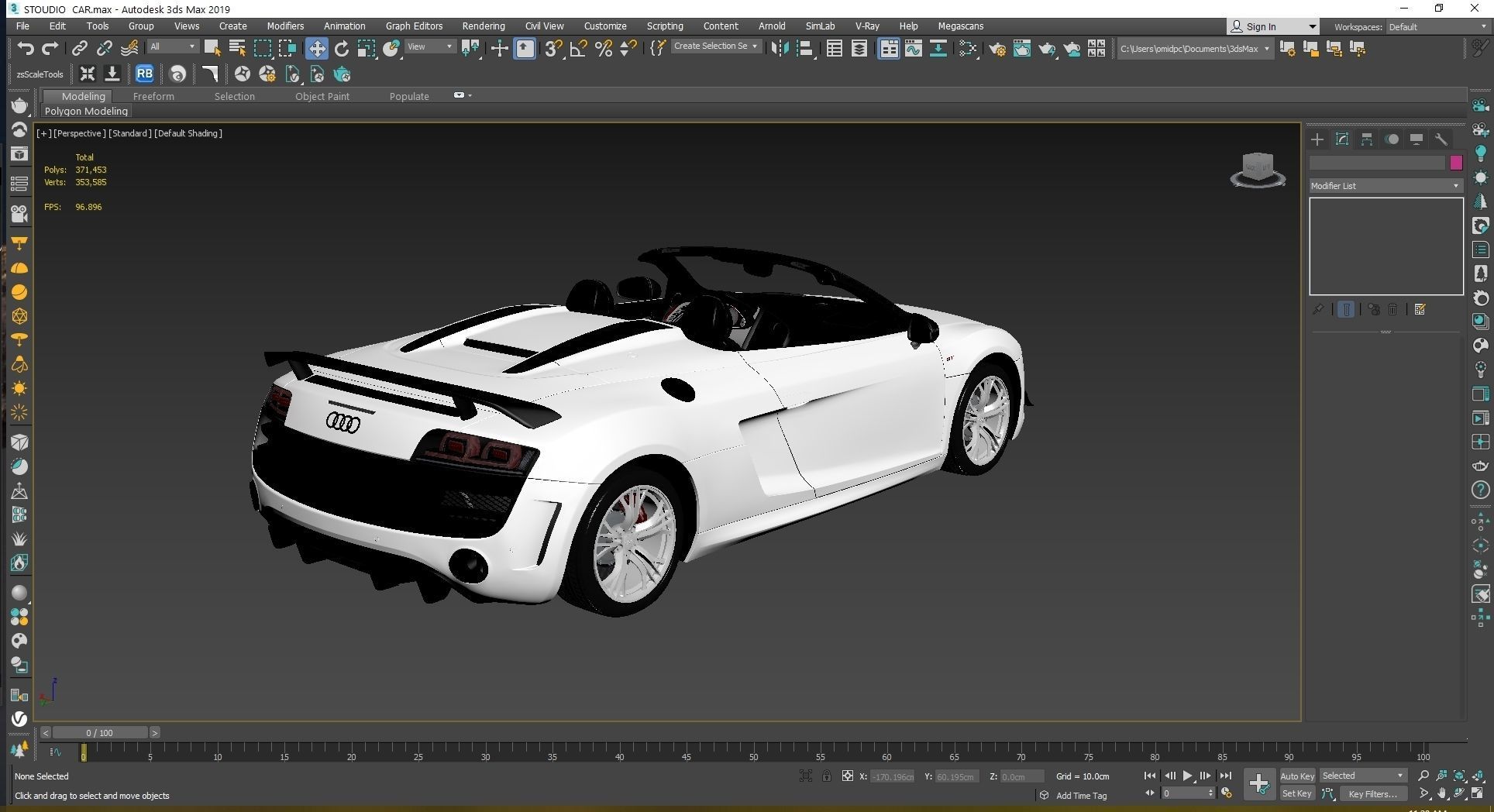Viewport: 1494px width, 812px height.
Task: Open Scene Explorer toggle icon
Action: pyautogui.click(x=835, y=48)
